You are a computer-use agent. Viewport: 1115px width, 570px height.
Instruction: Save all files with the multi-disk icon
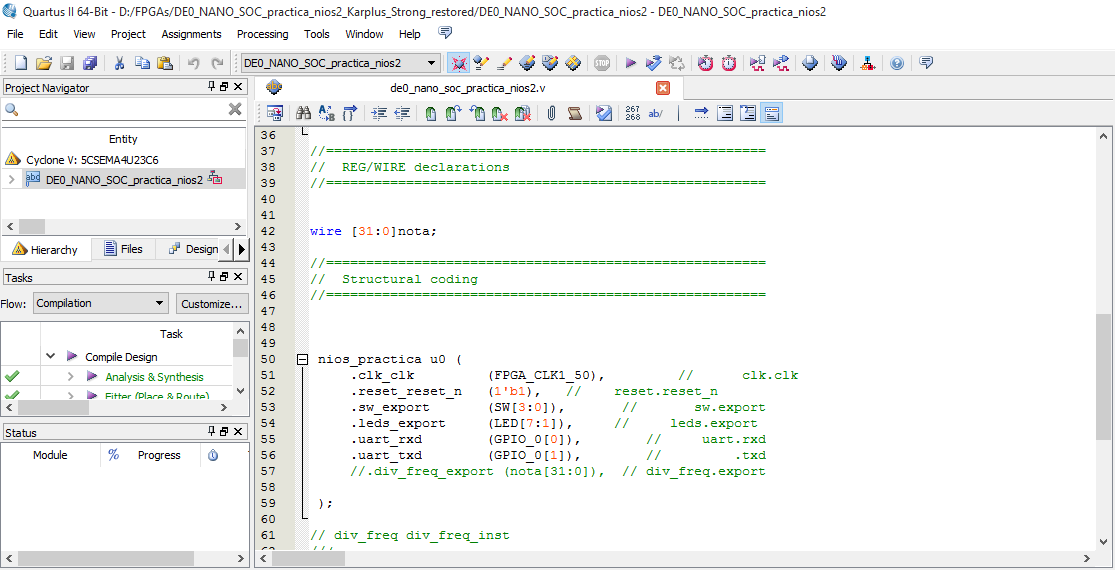point(90,63)
